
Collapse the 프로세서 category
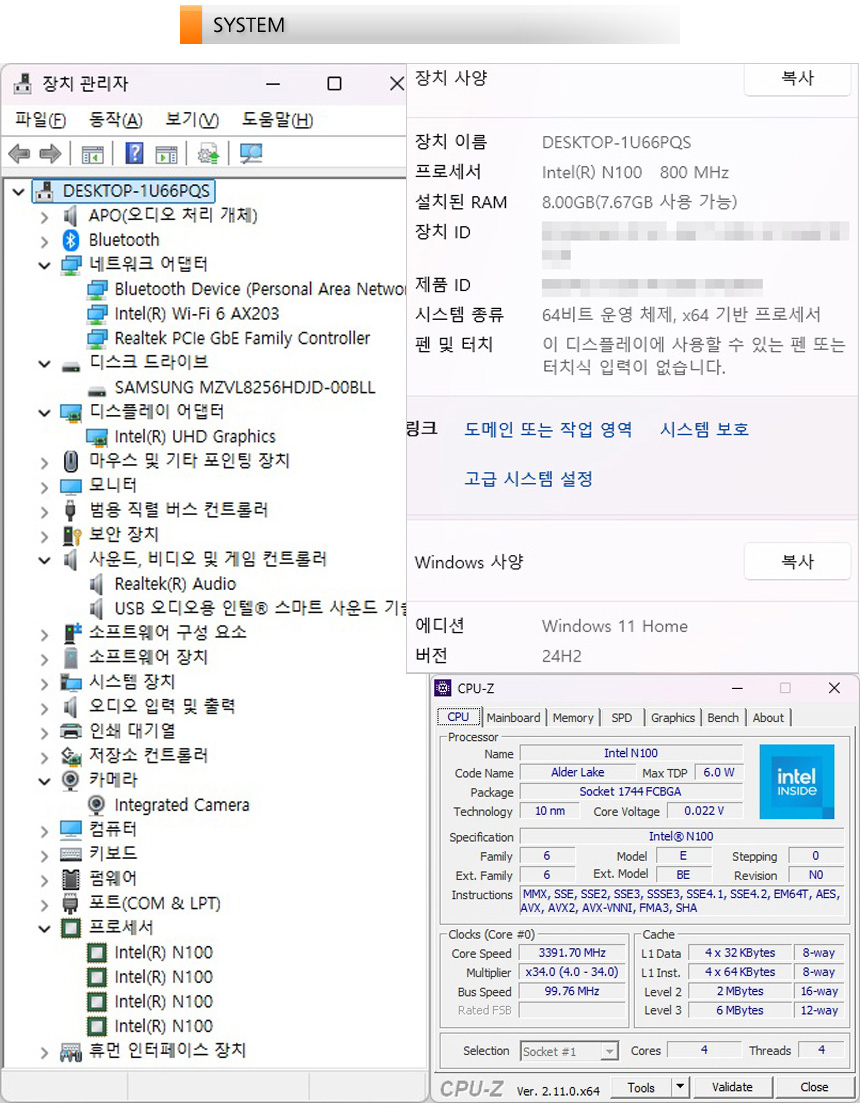coord(45,929)
